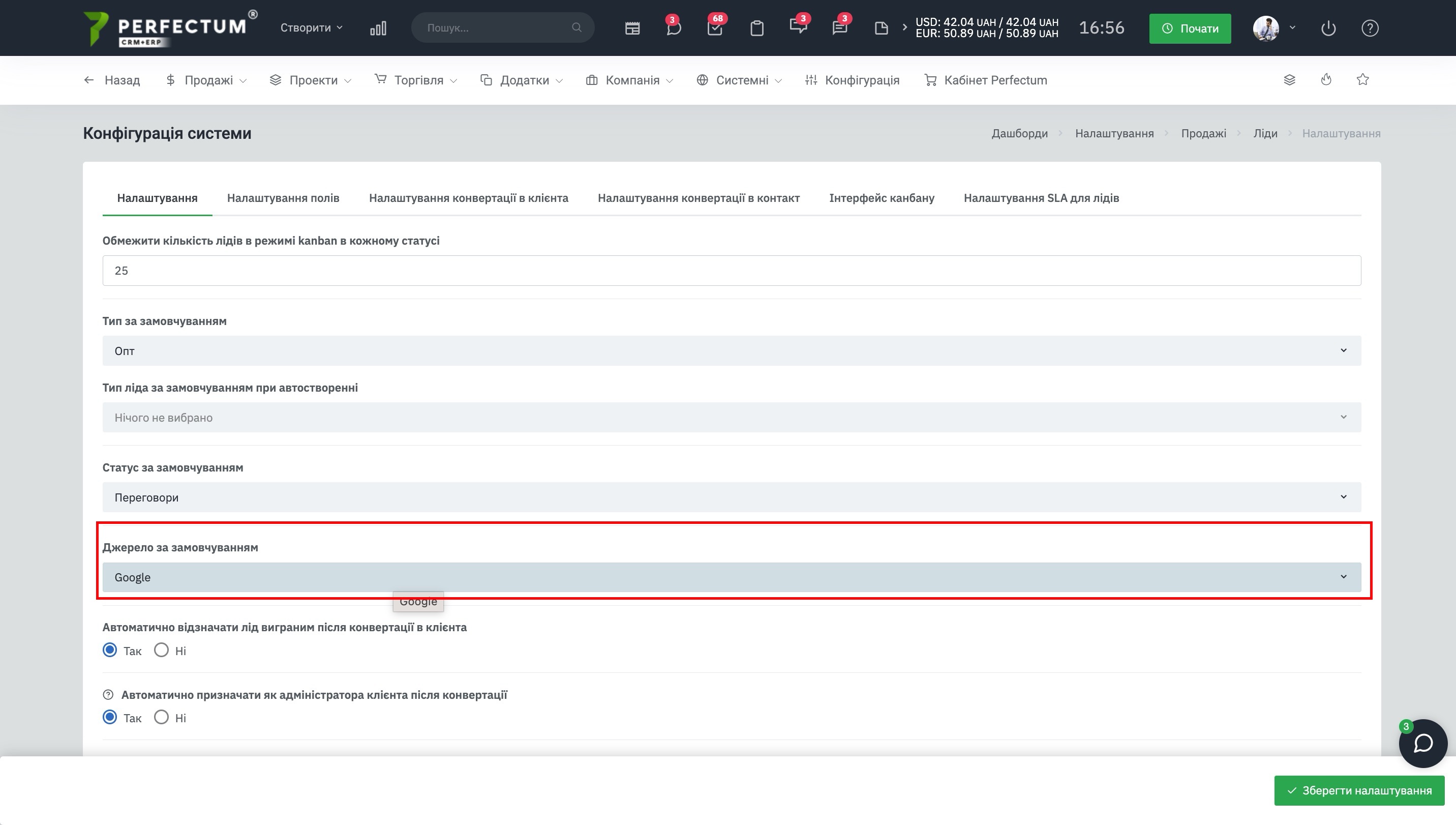Click the flame icon in navigation bar
Image resolution: width=1456 pixels, height=825 pixels.
[1326, 80]
